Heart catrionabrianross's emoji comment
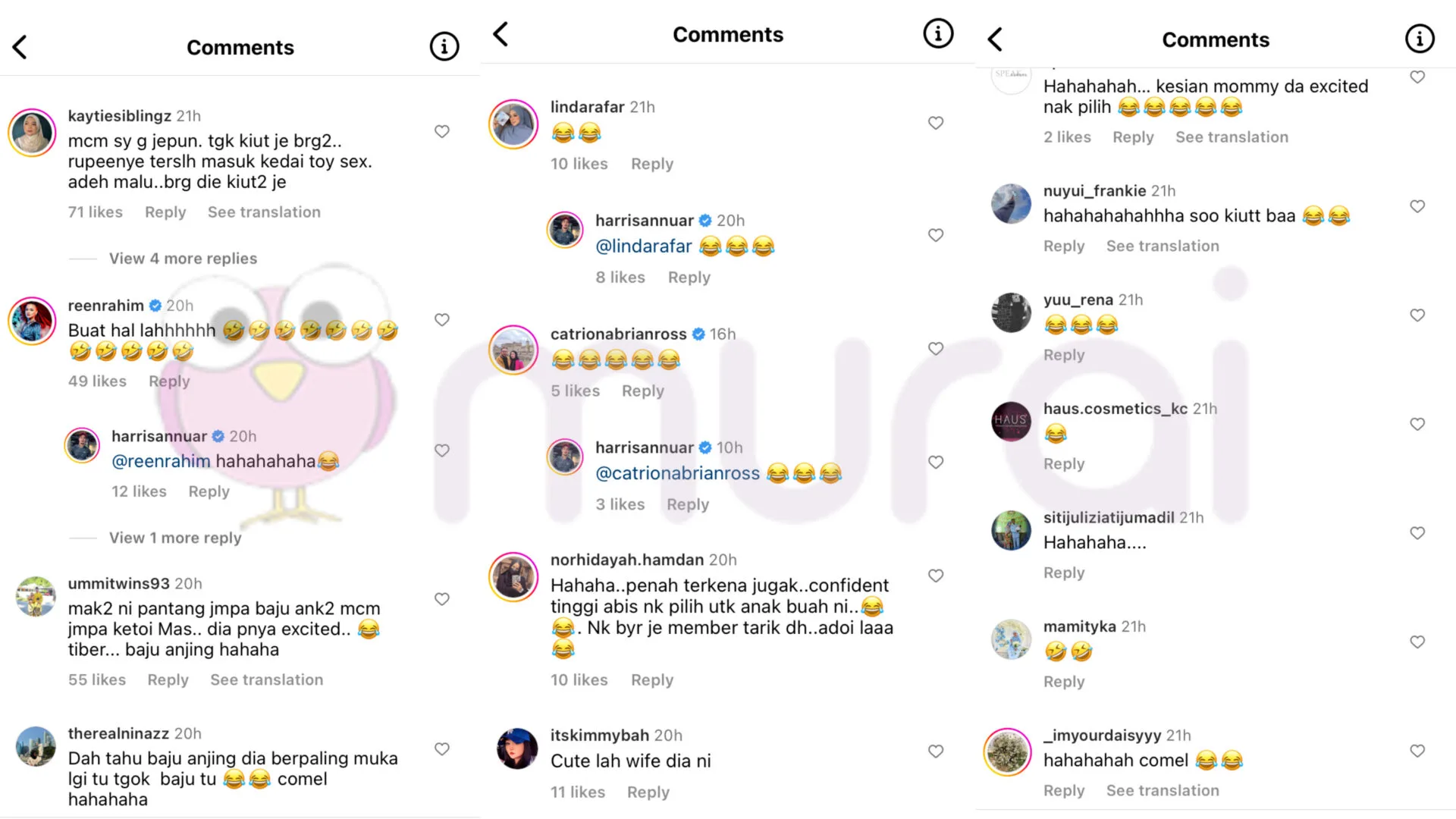The height and width of the screenshot is (819, 1456). [936, 349]
